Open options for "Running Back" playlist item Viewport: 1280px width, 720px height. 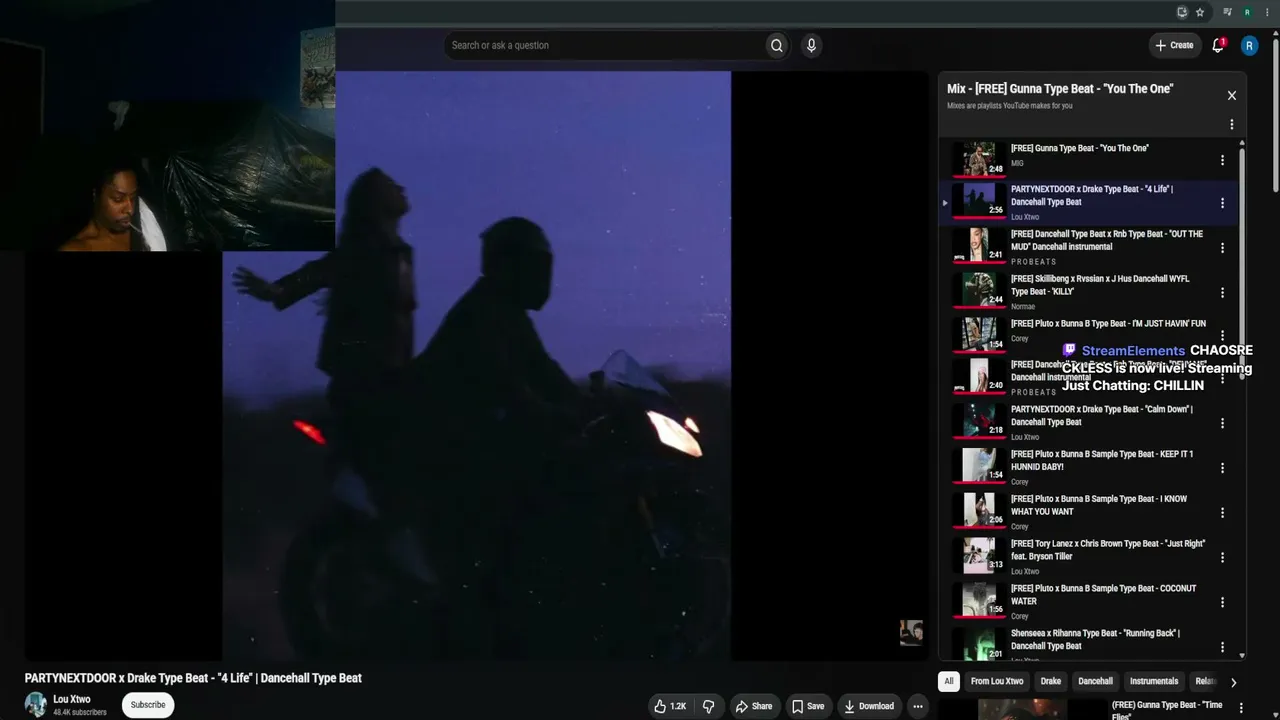click(1222, 647)
